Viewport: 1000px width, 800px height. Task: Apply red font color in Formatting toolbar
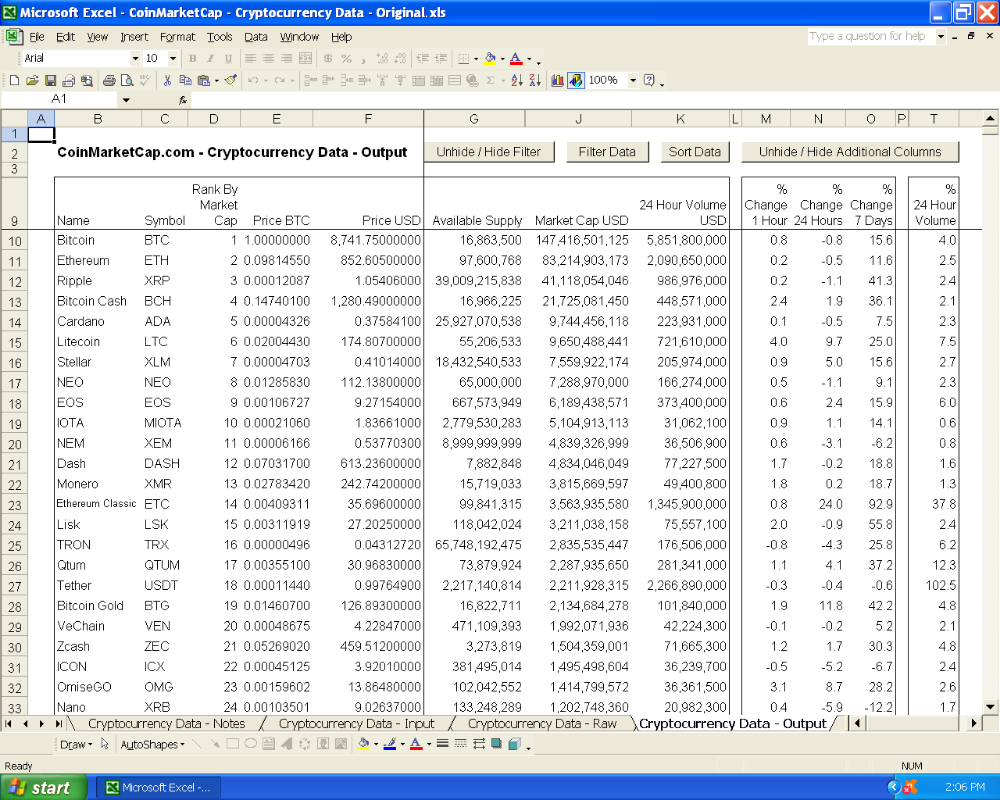point(516,59)
